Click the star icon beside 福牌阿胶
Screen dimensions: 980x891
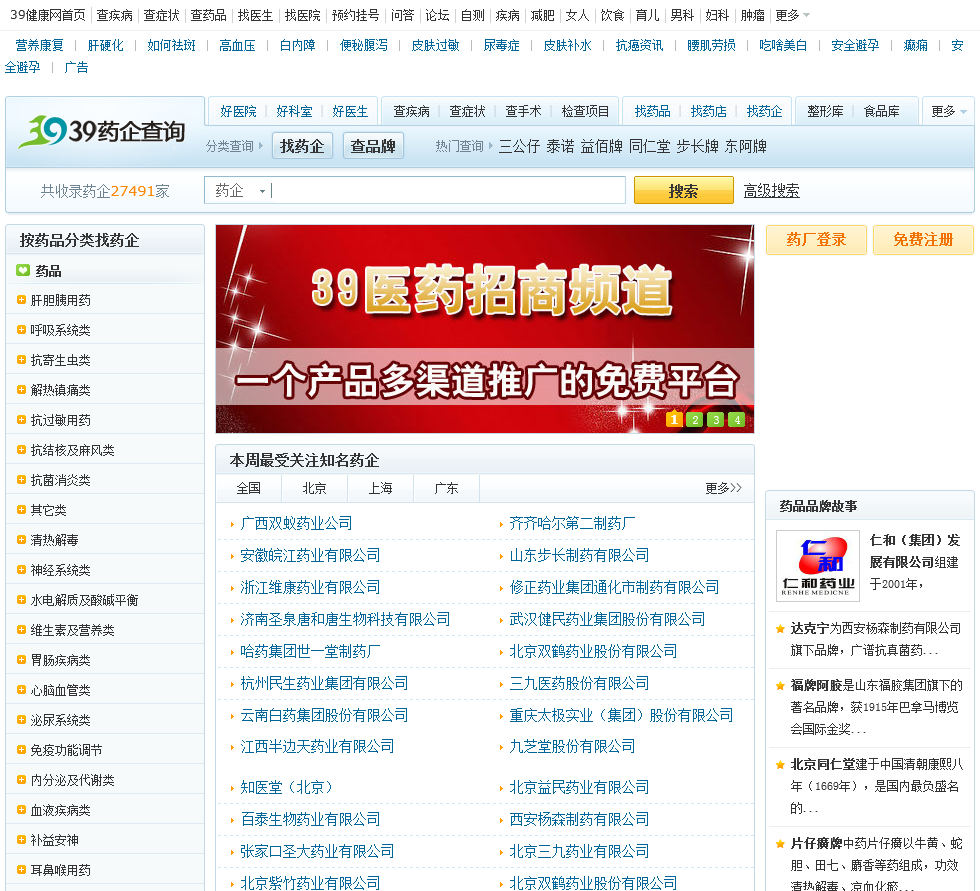click(780, 685)
